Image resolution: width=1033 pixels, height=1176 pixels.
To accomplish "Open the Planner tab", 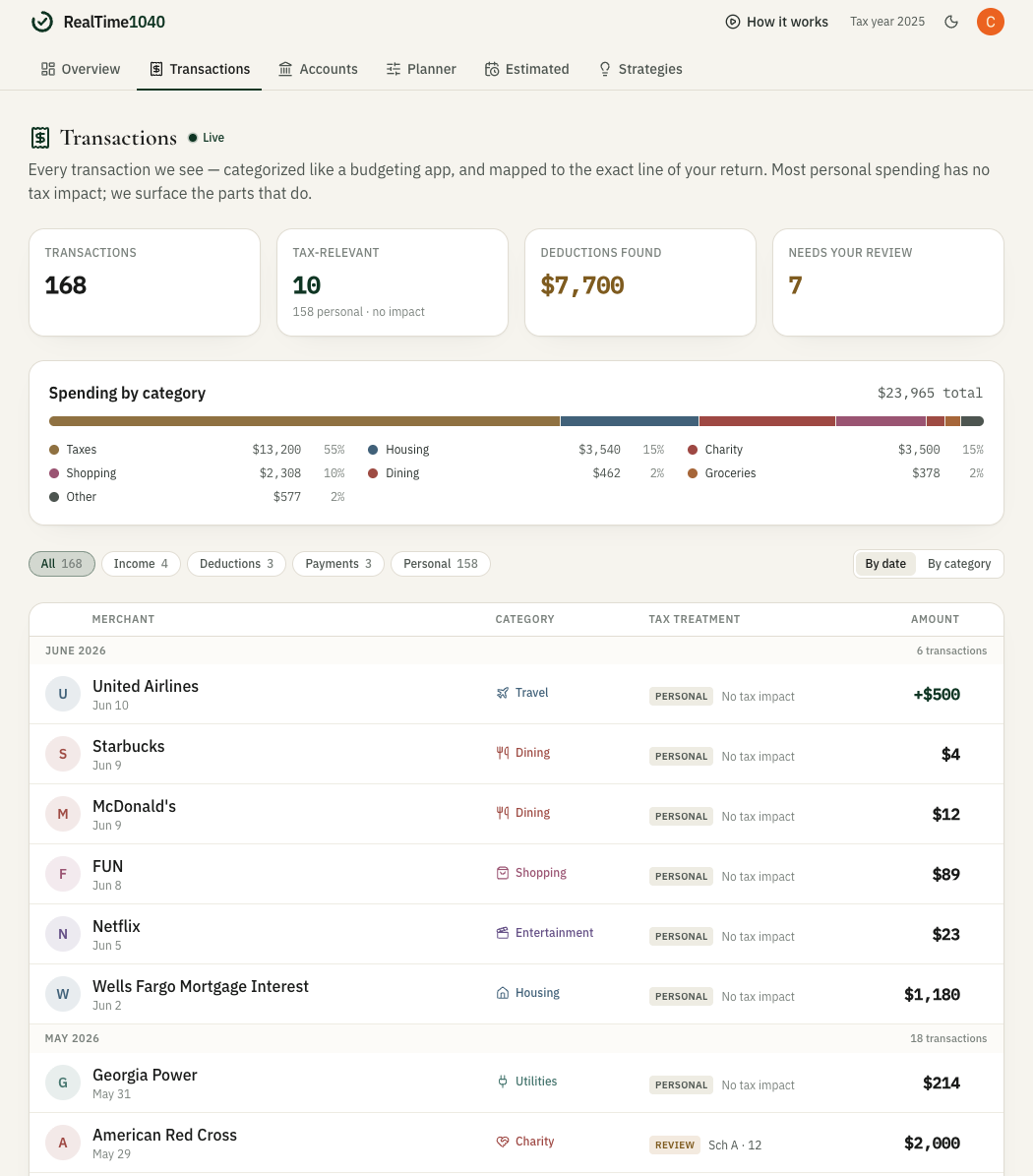I will 420,69.
